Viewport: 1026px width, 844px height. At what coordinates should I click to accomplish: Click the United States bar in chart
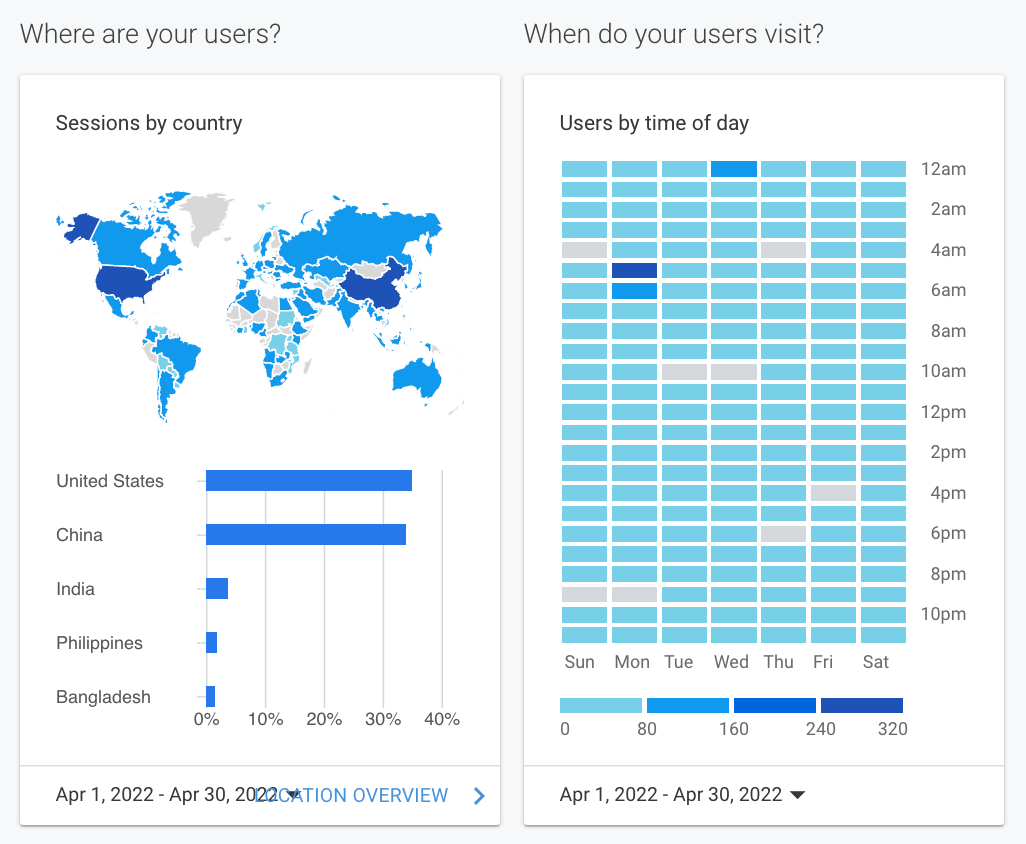pyautogui.click(x=309, y=481)
